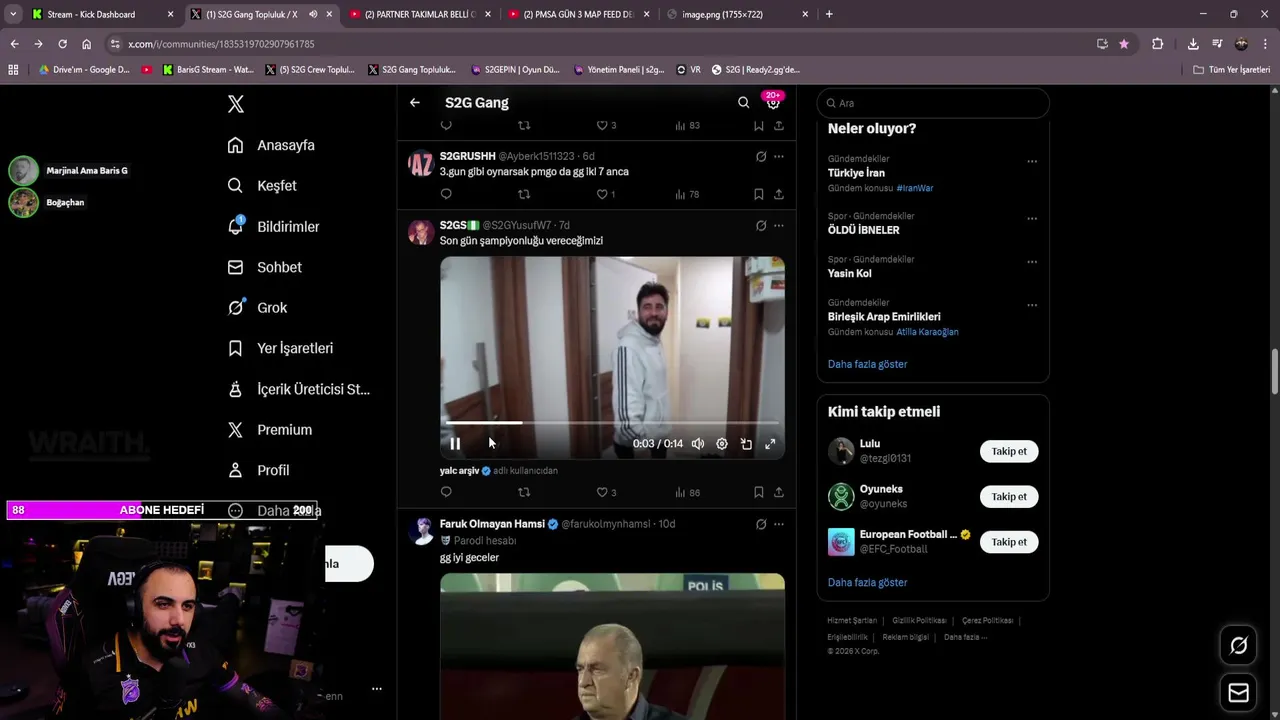
Task: Click the browser address bar URL
Action: tap(221, 44)
